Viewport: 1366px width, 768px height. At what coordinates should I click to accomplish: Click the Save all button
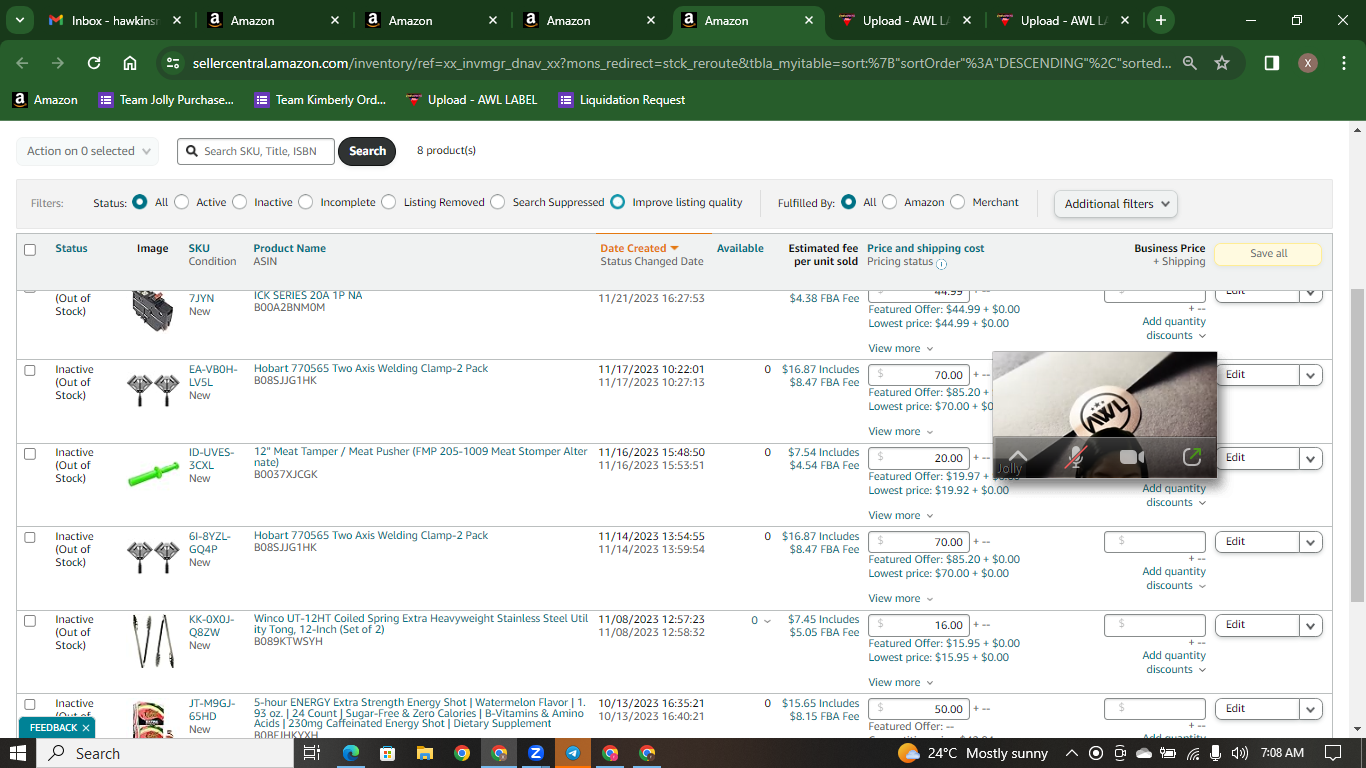[1268, 254]
